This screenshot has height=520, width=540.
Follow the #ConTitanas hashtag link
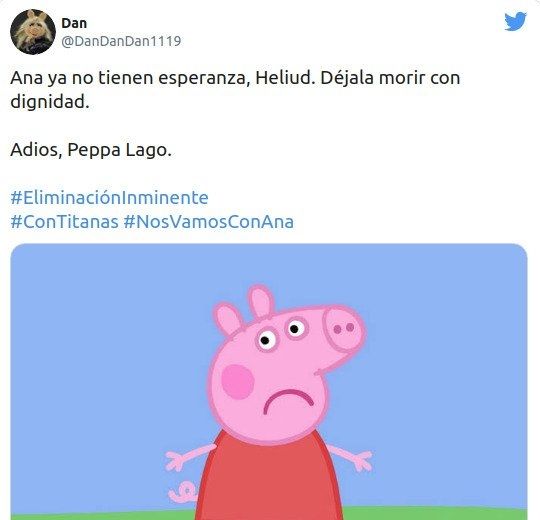[64, 221]
